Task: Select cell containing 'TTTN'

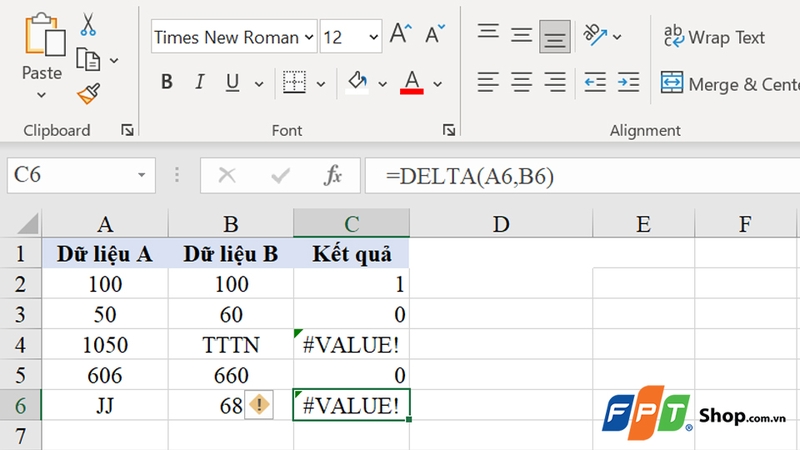Action: (x=231, y=344)
